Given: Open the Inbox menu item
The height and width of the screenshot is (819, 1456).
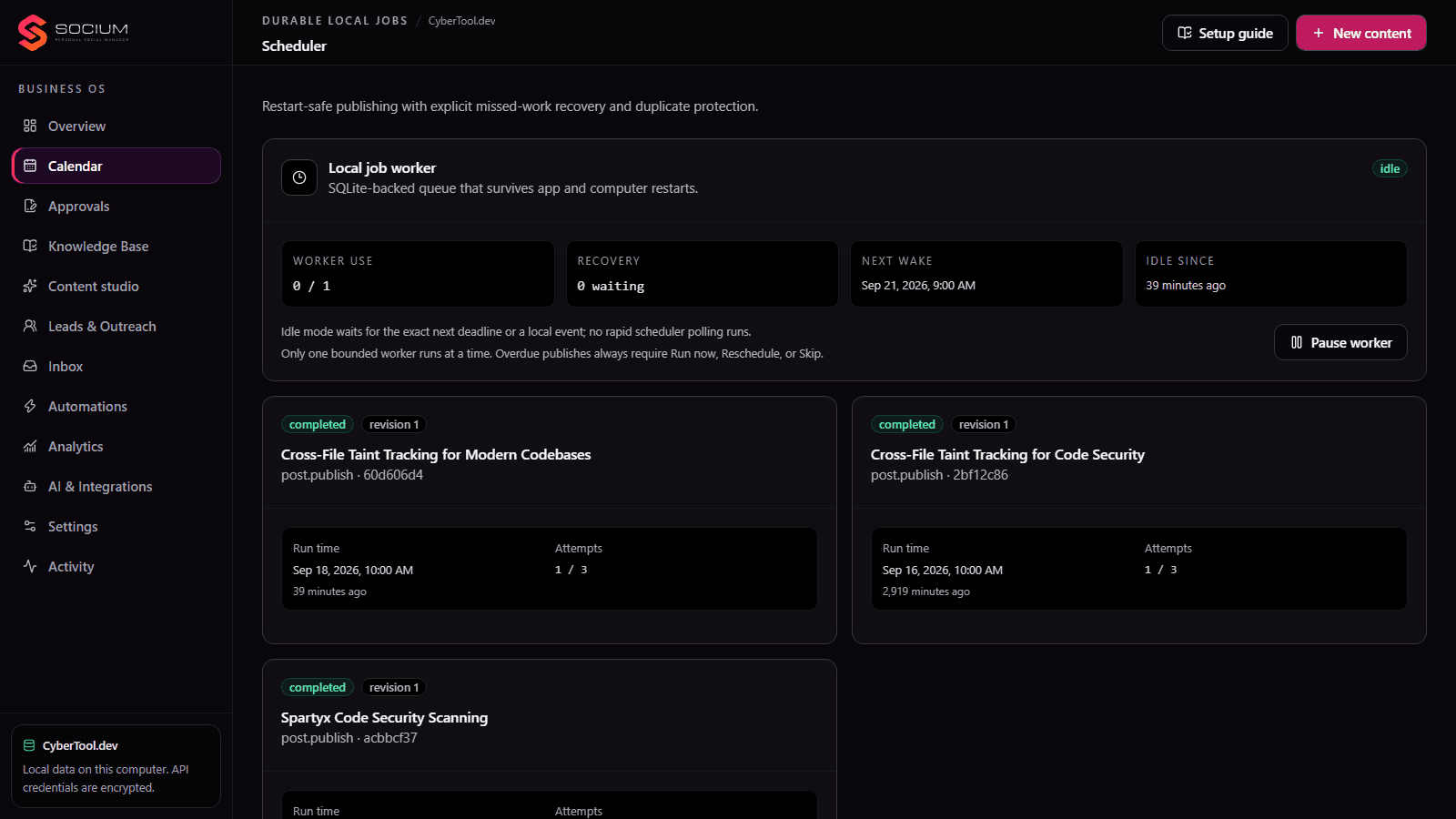Looking at the screenshot, I should point(116,366).
